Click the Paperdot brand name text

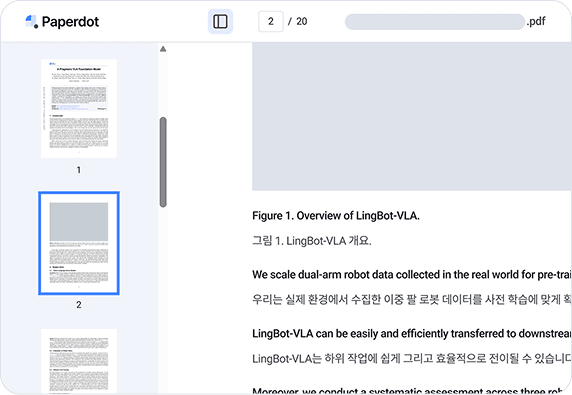(x=70, y=22)
